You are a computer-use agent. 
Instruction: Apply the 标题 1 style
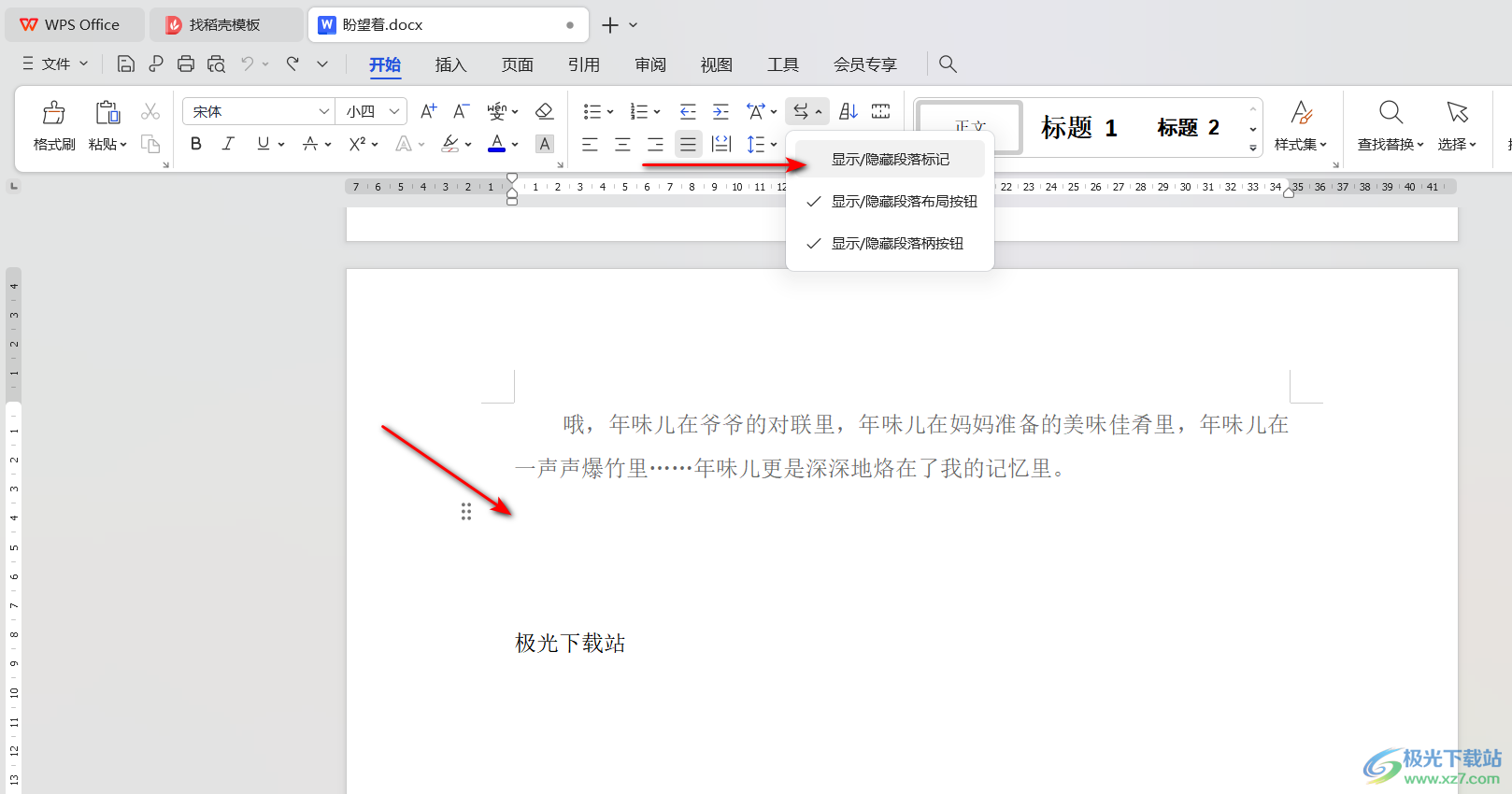coord(1079,128)
